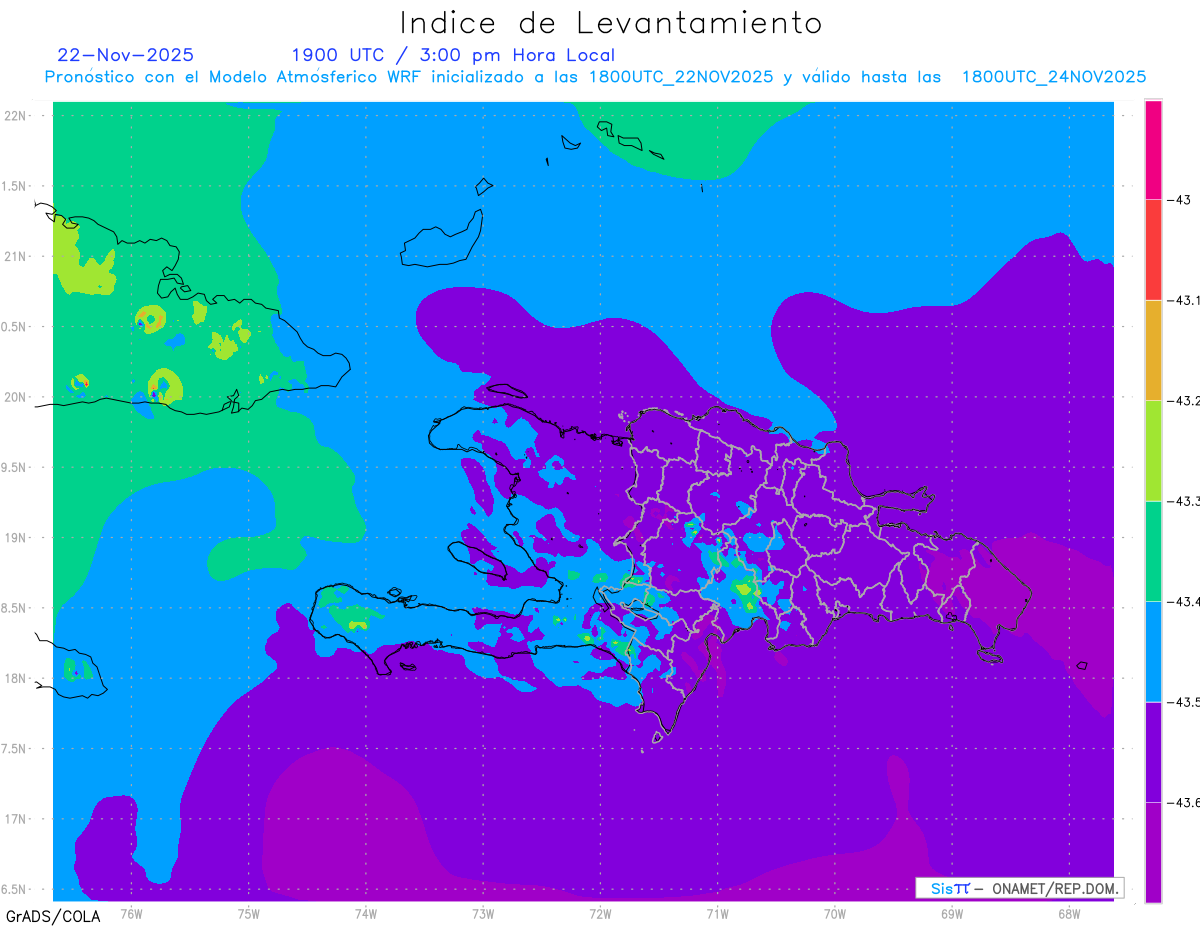Viewport: 1200px width, 927px height.
Task: Click the "69W" longitude label
Action: pyautogui.click(x=952, y=913)
